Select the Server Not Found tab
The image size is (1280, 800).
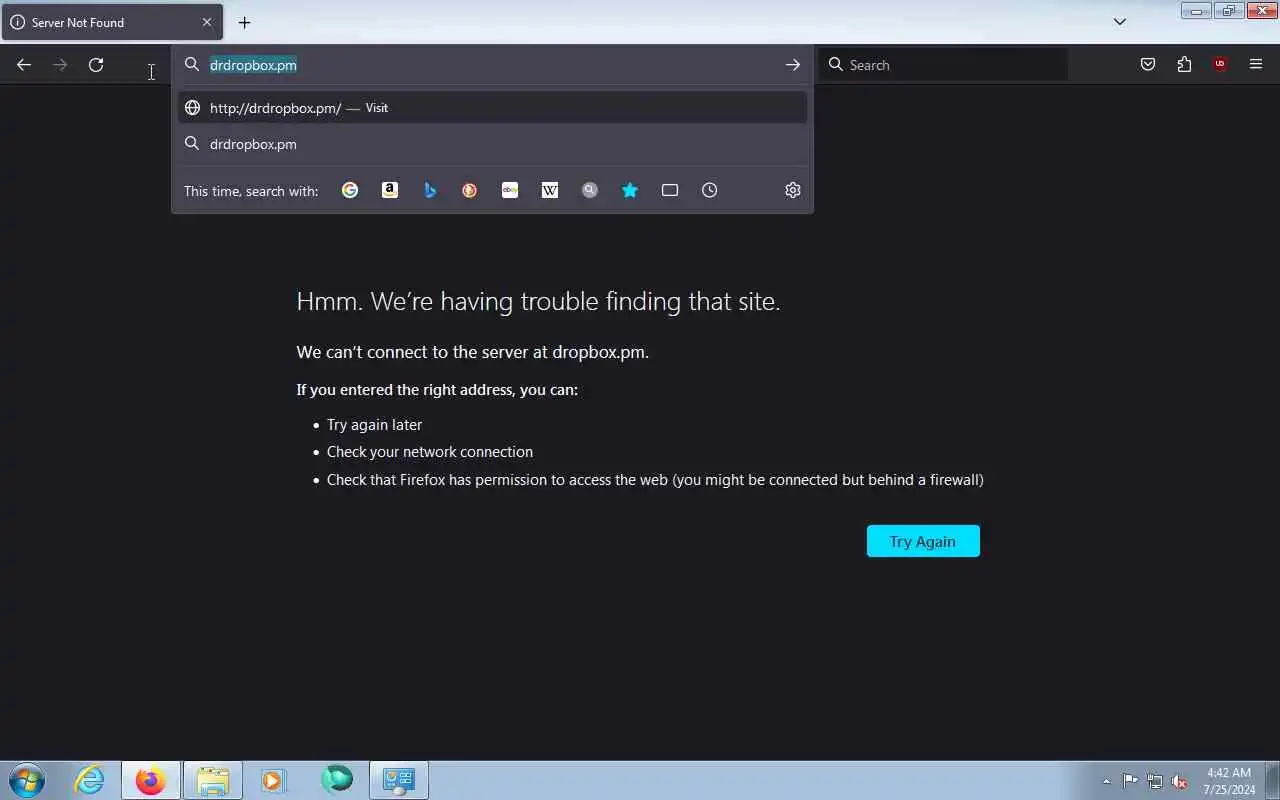click(112, 22)
